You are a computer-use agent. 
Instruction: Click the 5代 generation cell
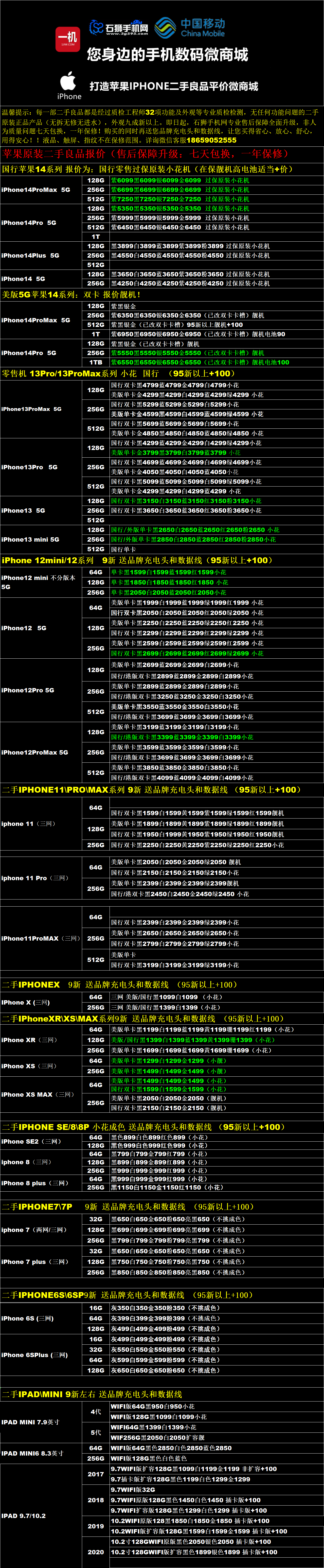[x=96, y=1432]
